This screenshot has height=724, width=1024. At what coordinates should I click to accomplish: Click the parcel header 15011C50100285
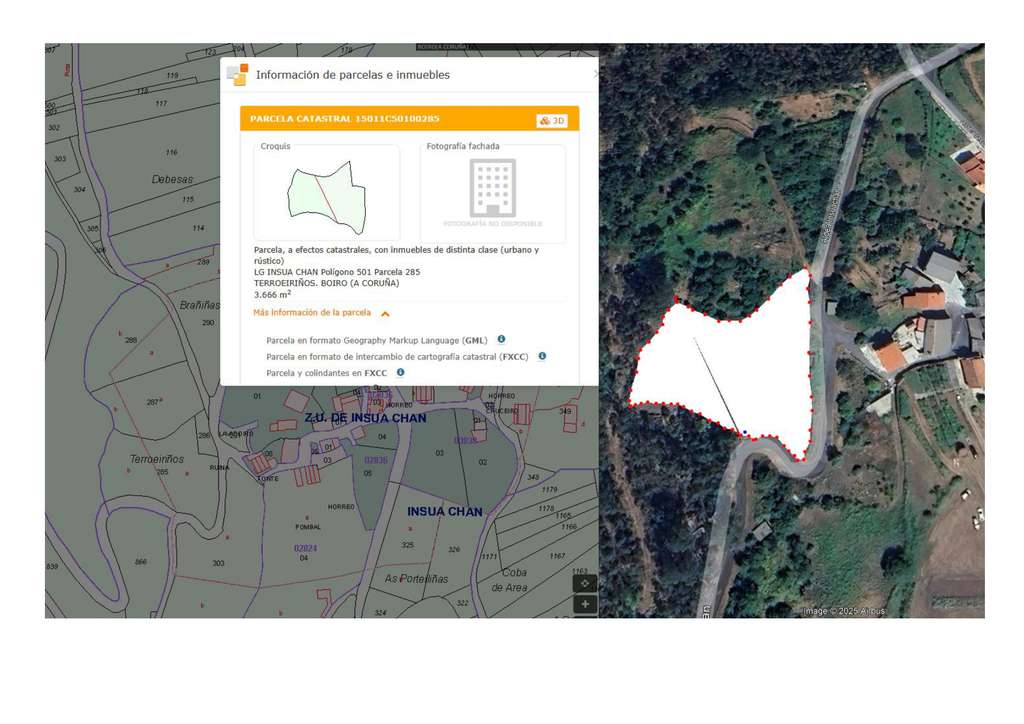[x=344, y=119]
